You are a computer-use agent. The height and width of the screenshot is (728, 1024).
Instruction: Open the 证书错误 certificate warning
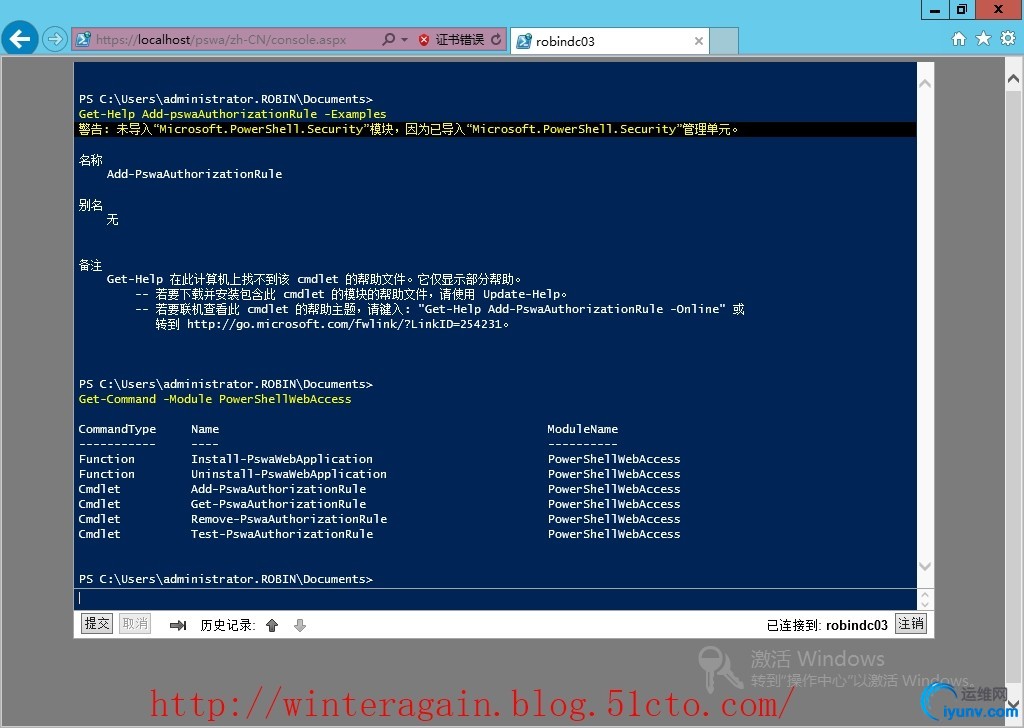pos(460,40)
